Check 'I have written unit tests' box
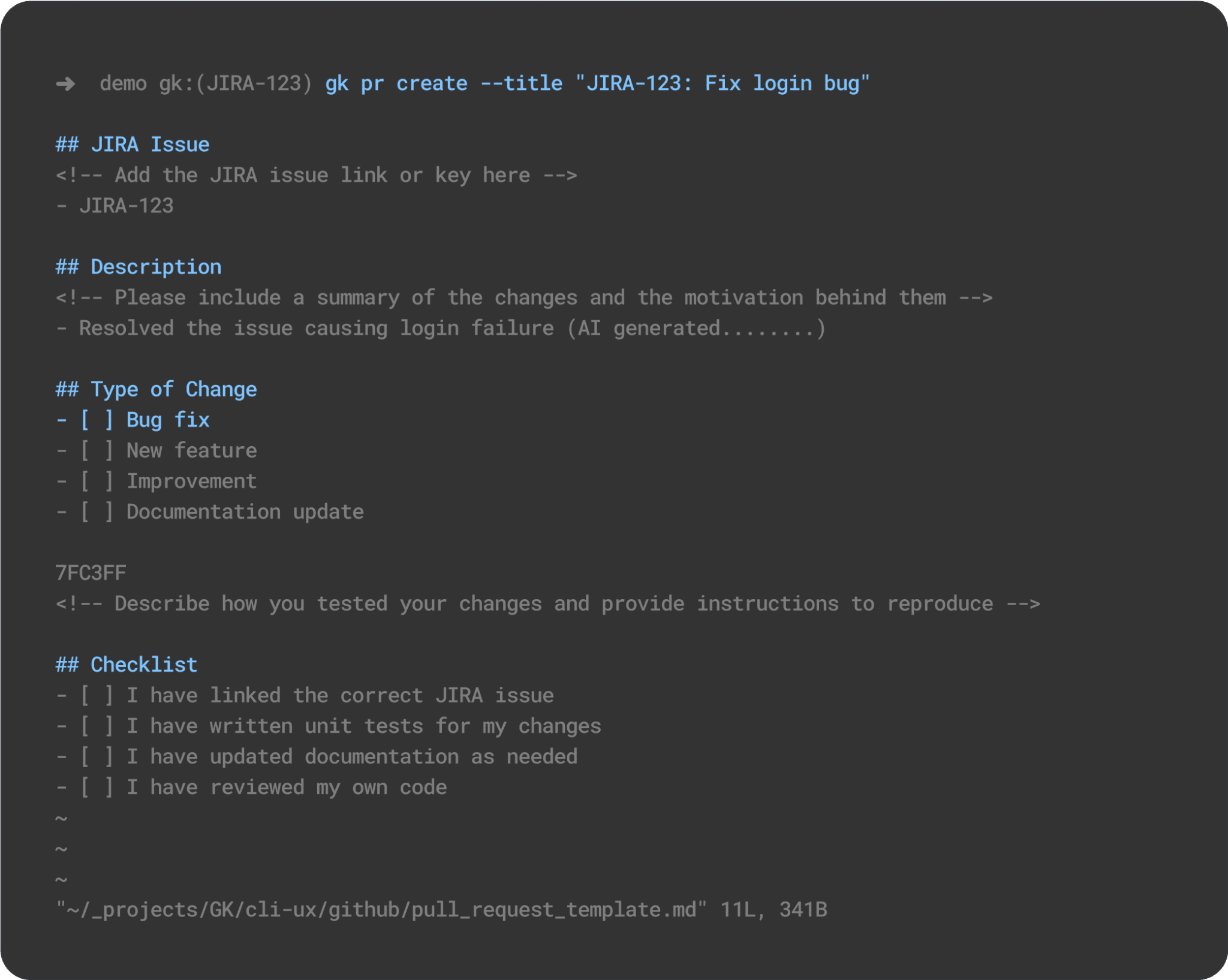The width and height of the screenshot is (1228, 980). [97, 726]
